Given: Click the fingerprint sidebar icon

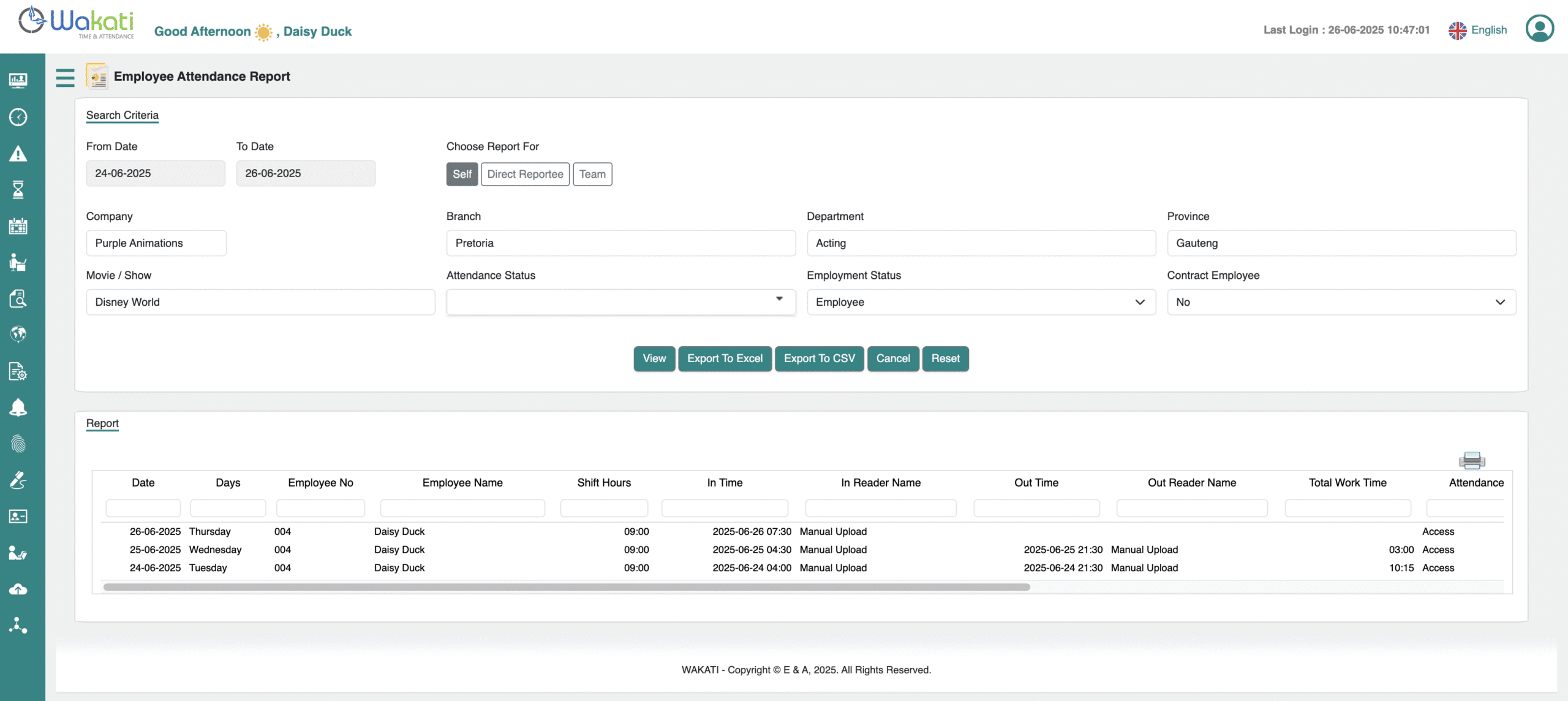Looking at the screenshot, I should (18, 444).
